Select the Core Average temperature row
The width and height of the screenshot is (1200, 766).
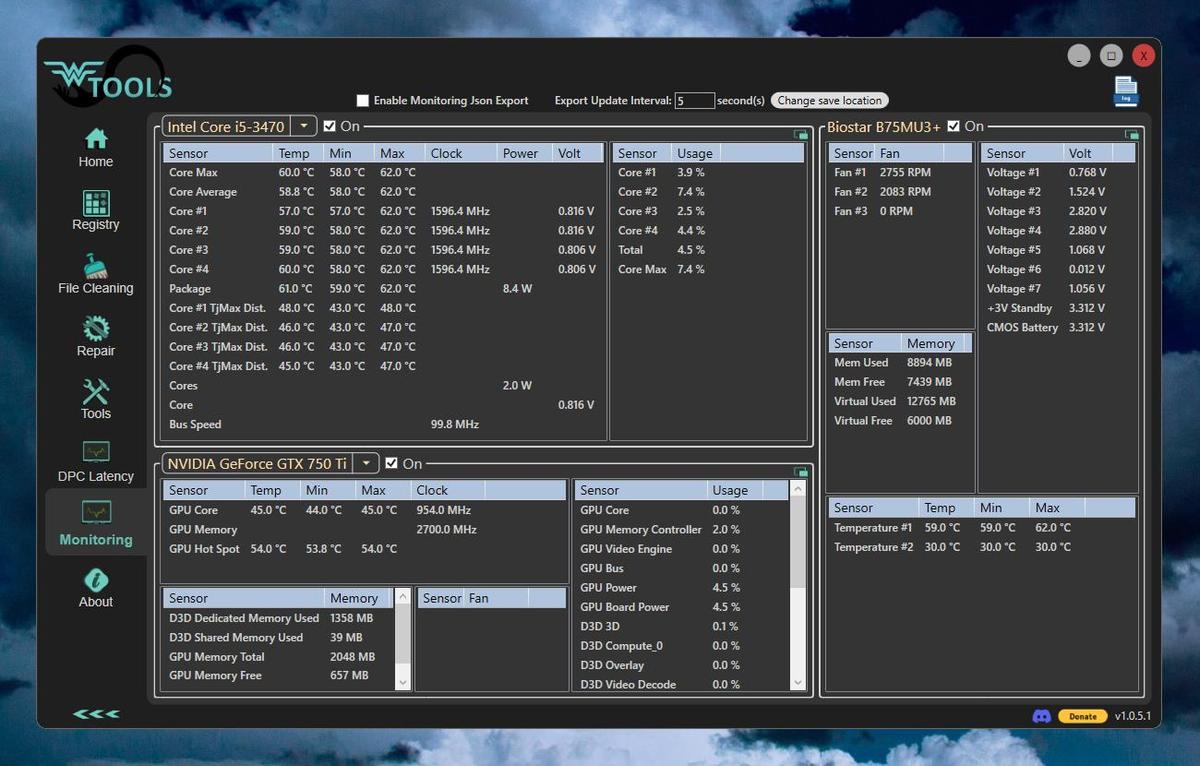tap(384, 191)
